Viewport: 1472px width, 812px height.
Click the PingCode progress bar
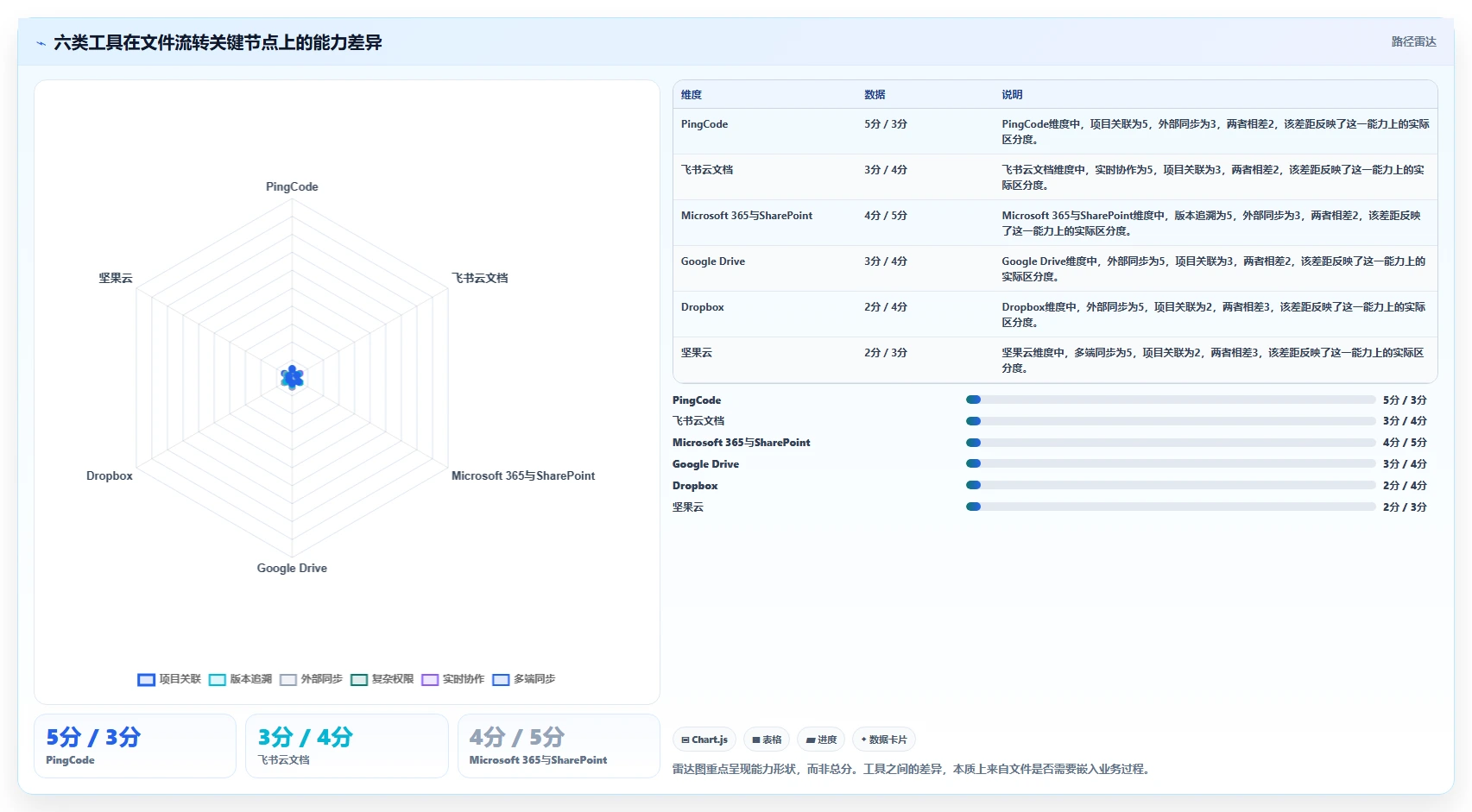click(1171, 400)
